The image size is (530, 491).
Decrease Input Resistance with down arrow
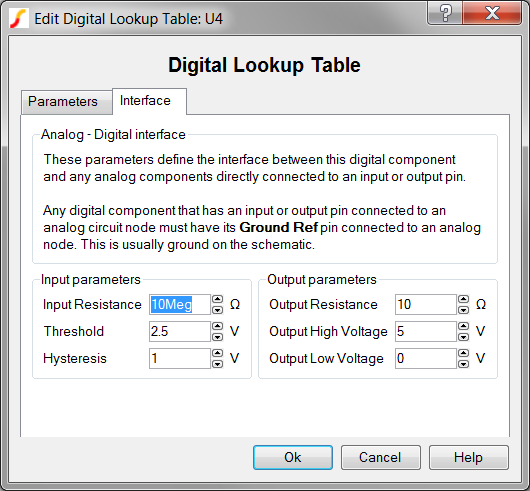pos(217,310)
